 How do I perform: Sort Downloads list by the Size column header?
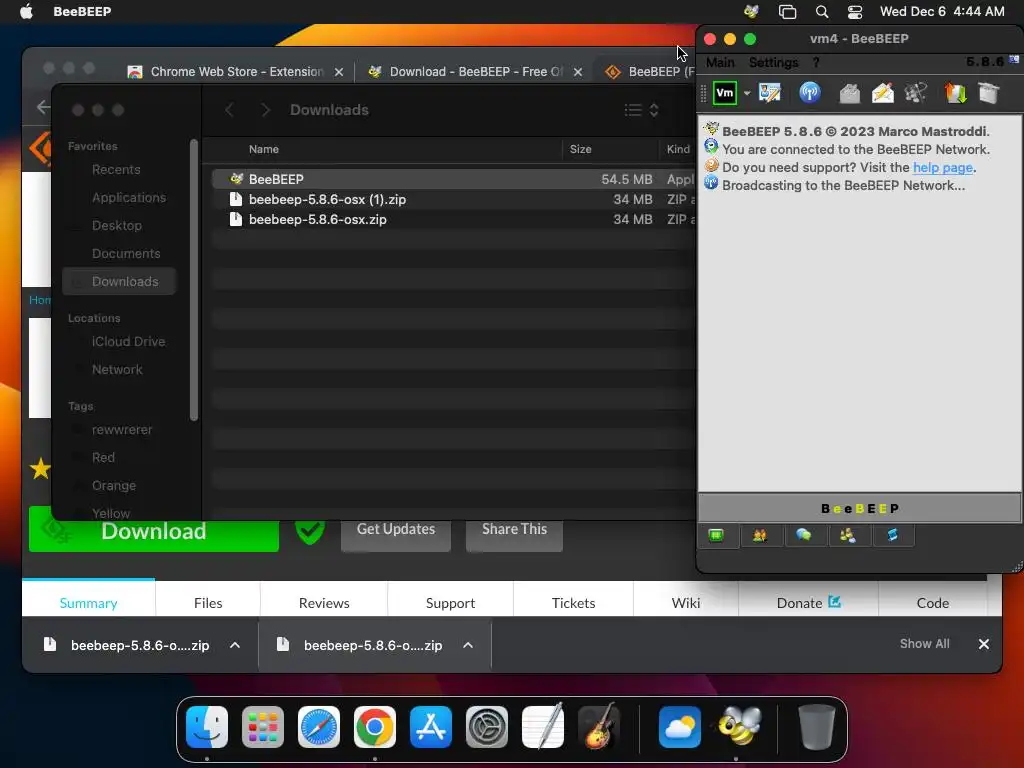[x=580, y=149]
